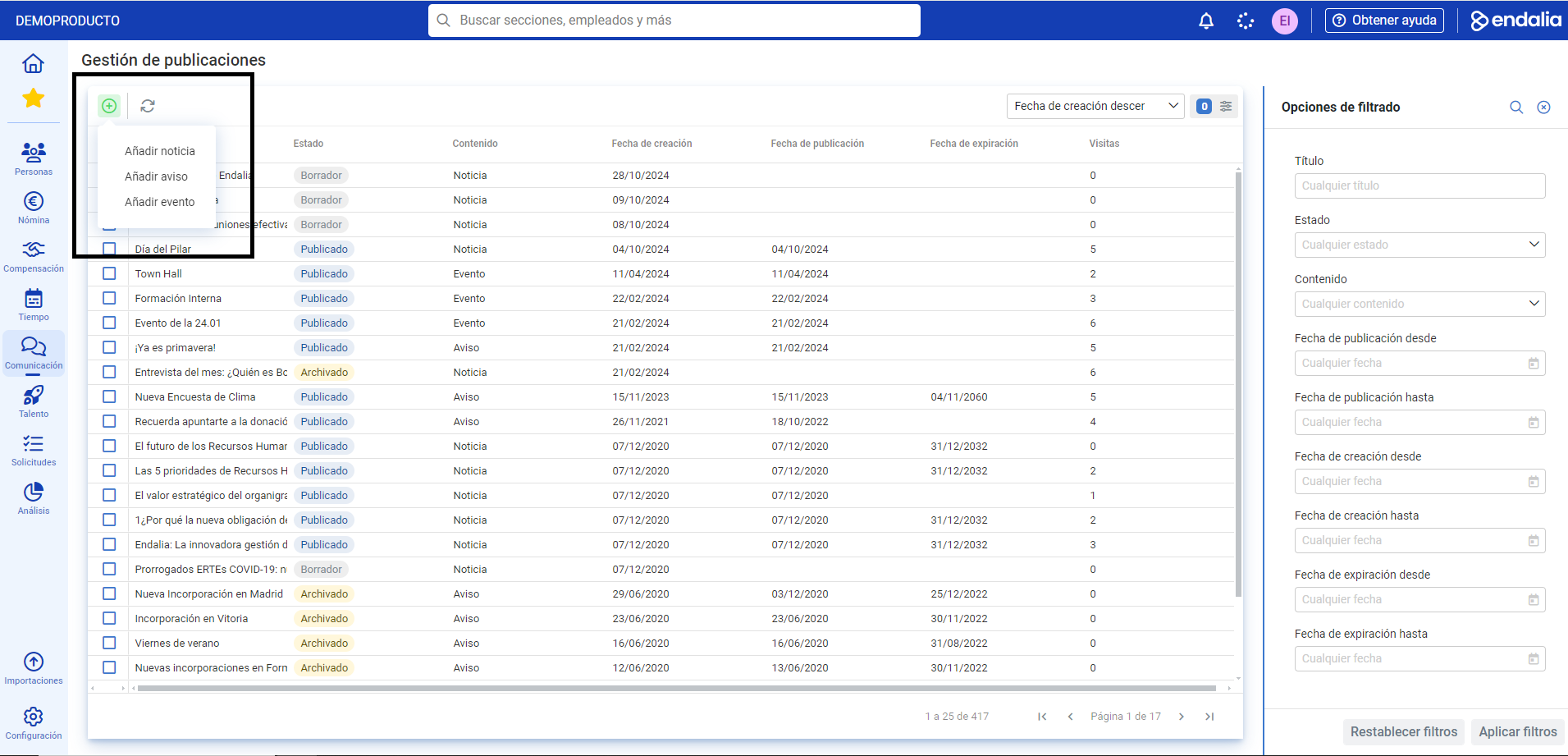Screen dimensions: 1568x756
Task: Open calendar for Fecha de publicación desde
Action: click(x=1534, y=363)
